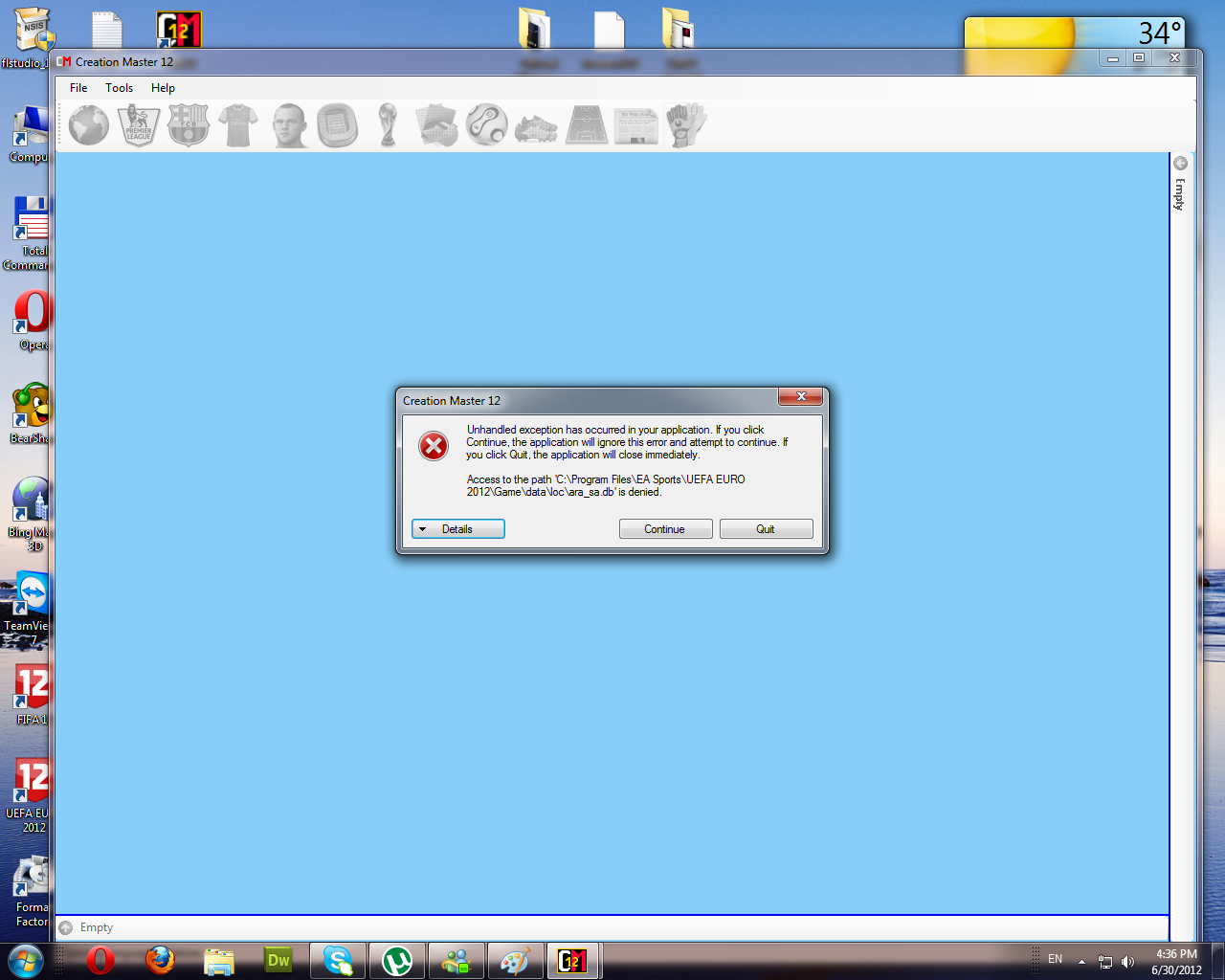The image size is (1225, 980).
Task: Launch Opera from the taskbar
Action: 100,961
